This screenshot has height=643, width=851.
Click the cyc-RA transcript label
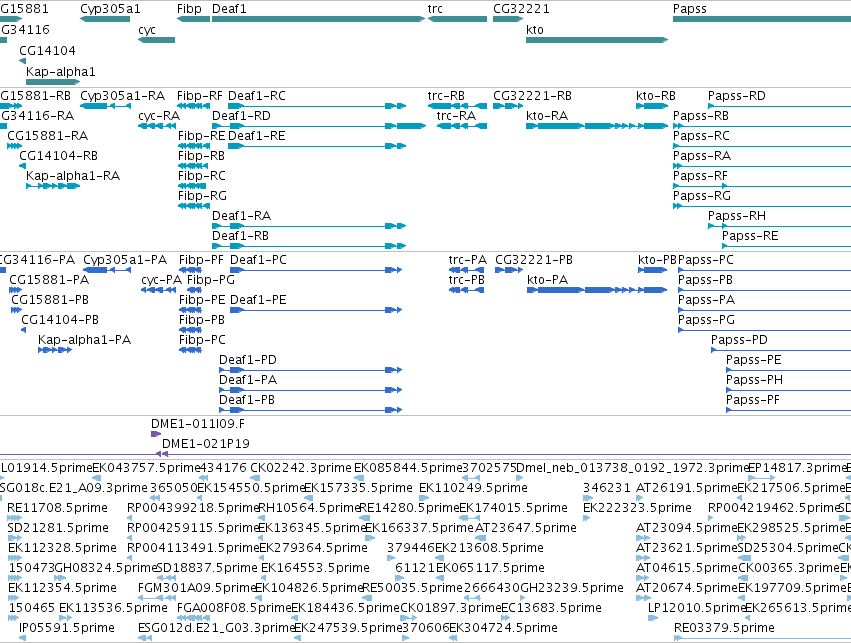pos(158,116)
